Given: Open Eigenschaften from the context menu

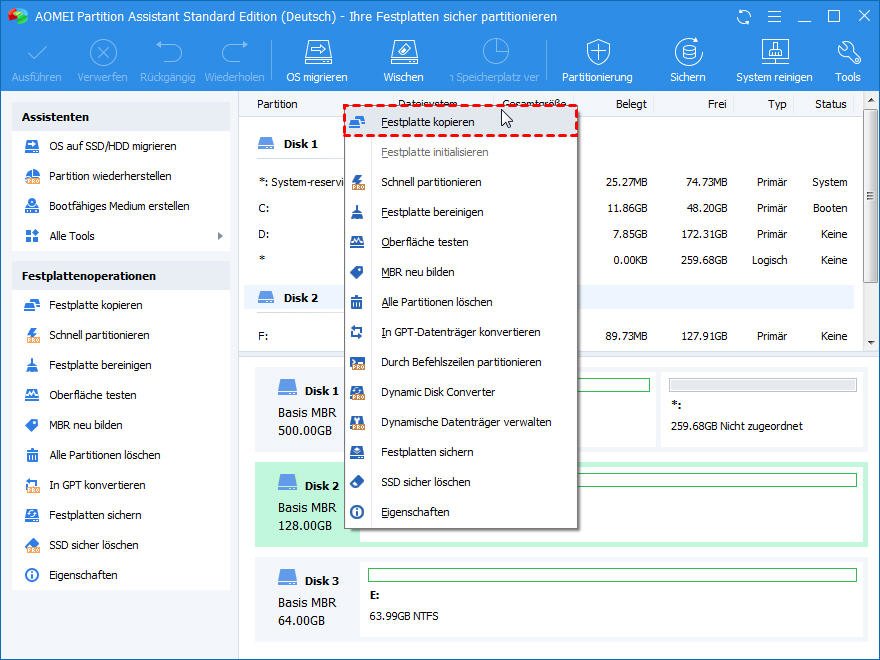Looking at the screenshot, I should [x=461, y=512].
